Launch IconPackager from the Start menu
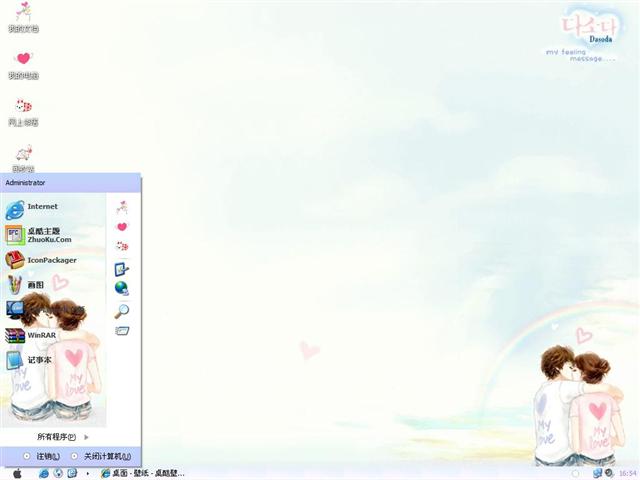The width and height of the screenshot is (640, 480). [x=41, y=260]
